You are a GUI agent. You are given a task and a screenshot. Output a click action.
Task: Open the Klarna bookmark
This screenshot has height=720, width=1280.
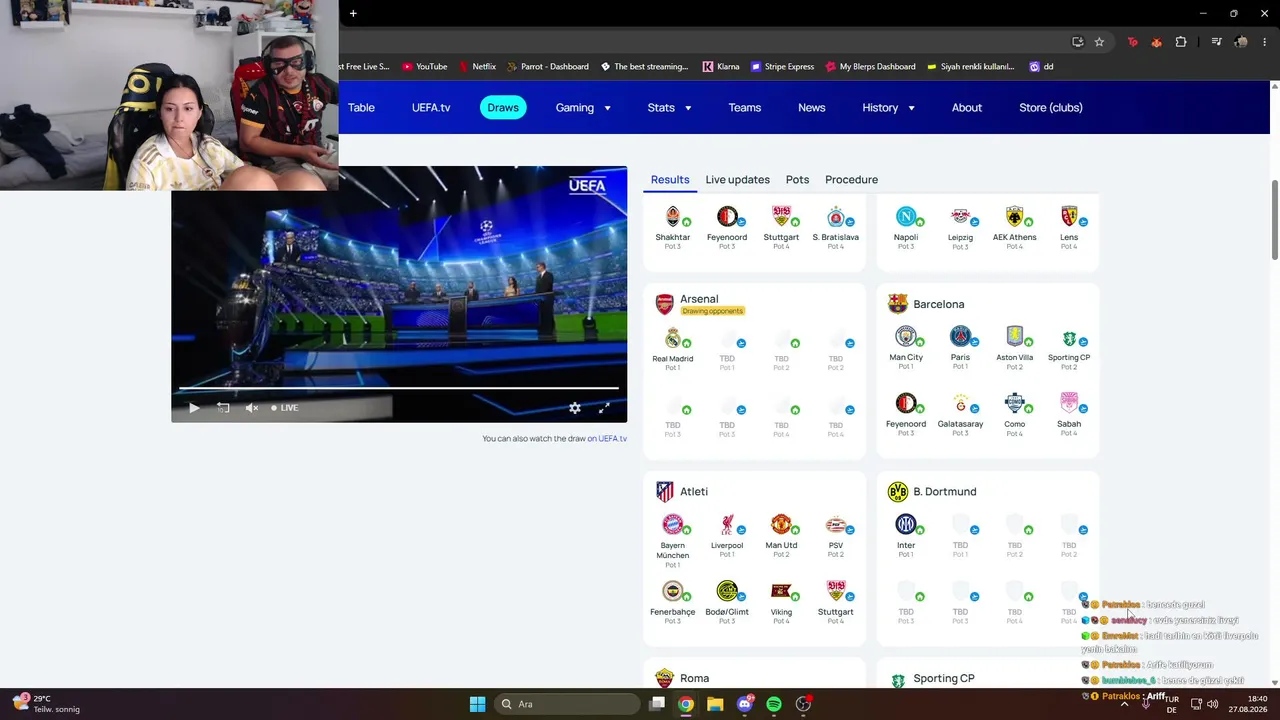[721, 67]
